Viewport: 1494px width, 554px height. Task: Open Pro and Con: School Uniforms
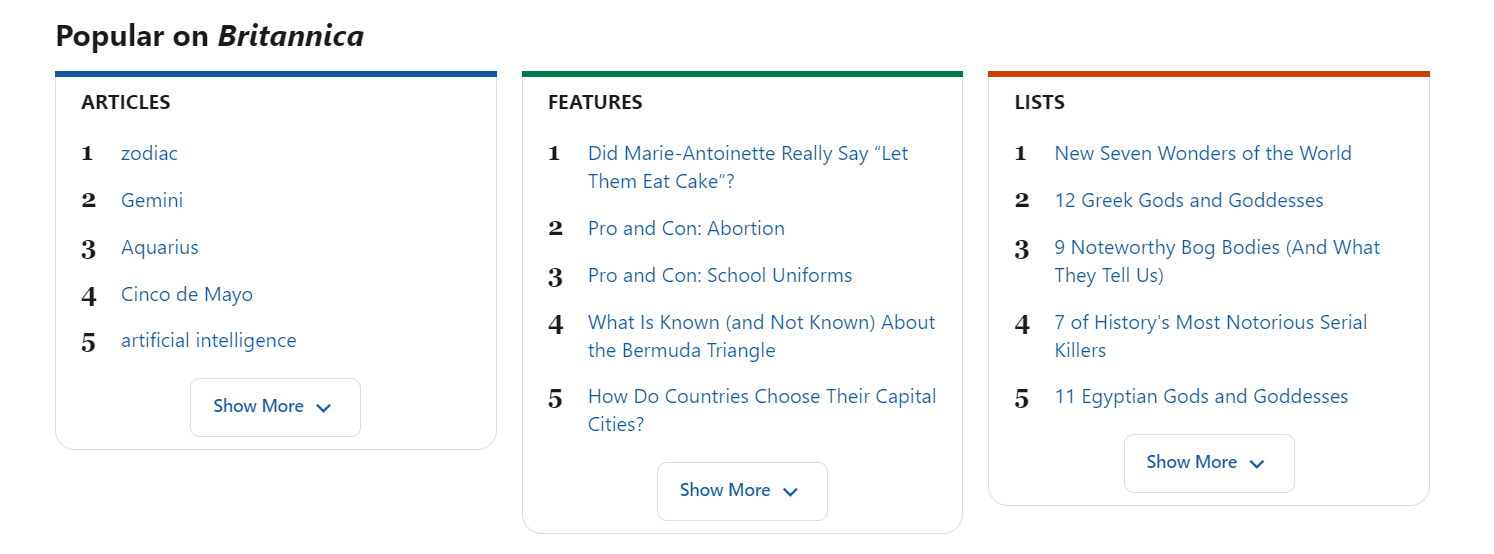(720, 276)
